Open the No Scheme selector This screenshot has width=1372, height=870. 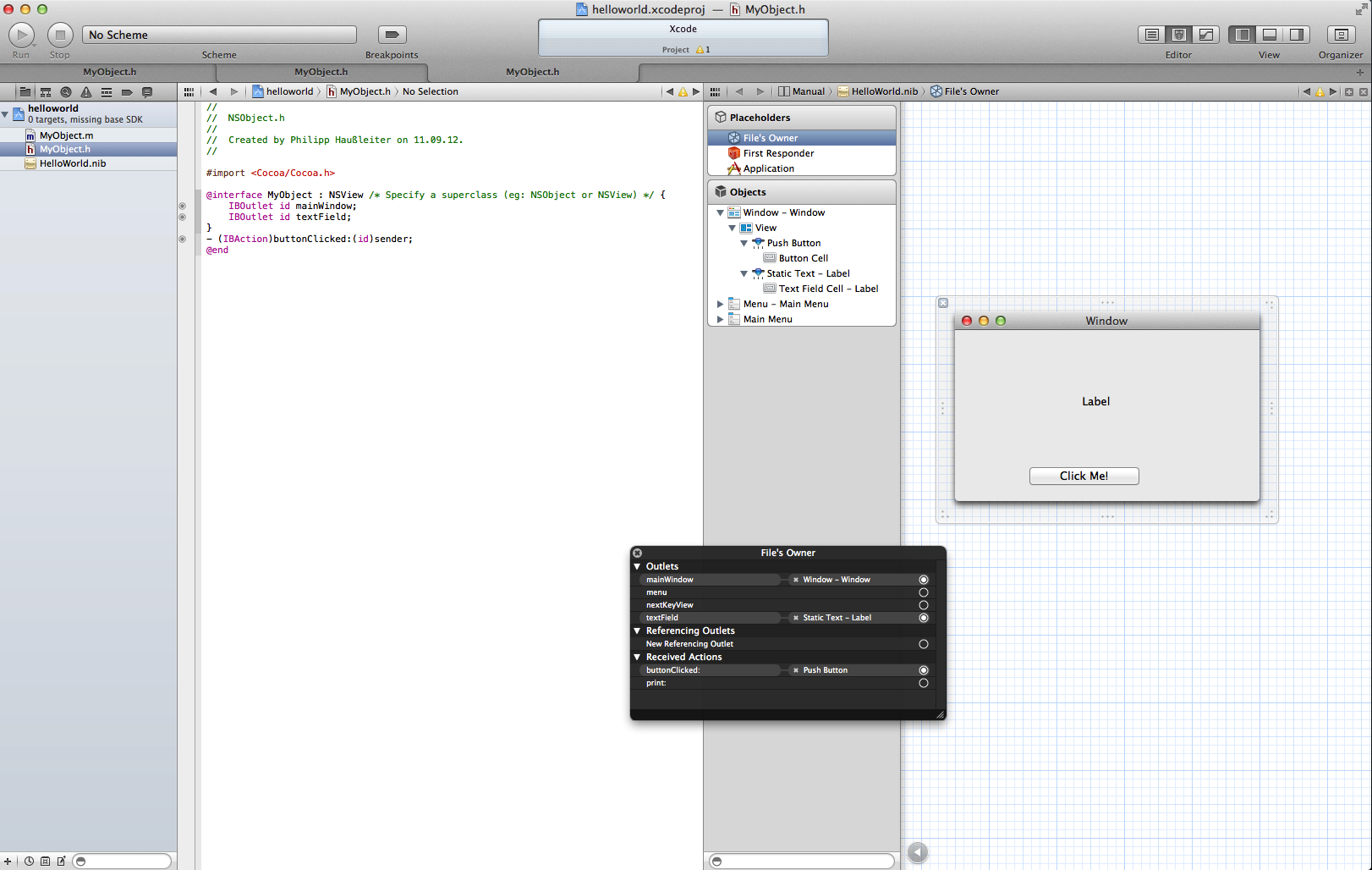point(219,35)
